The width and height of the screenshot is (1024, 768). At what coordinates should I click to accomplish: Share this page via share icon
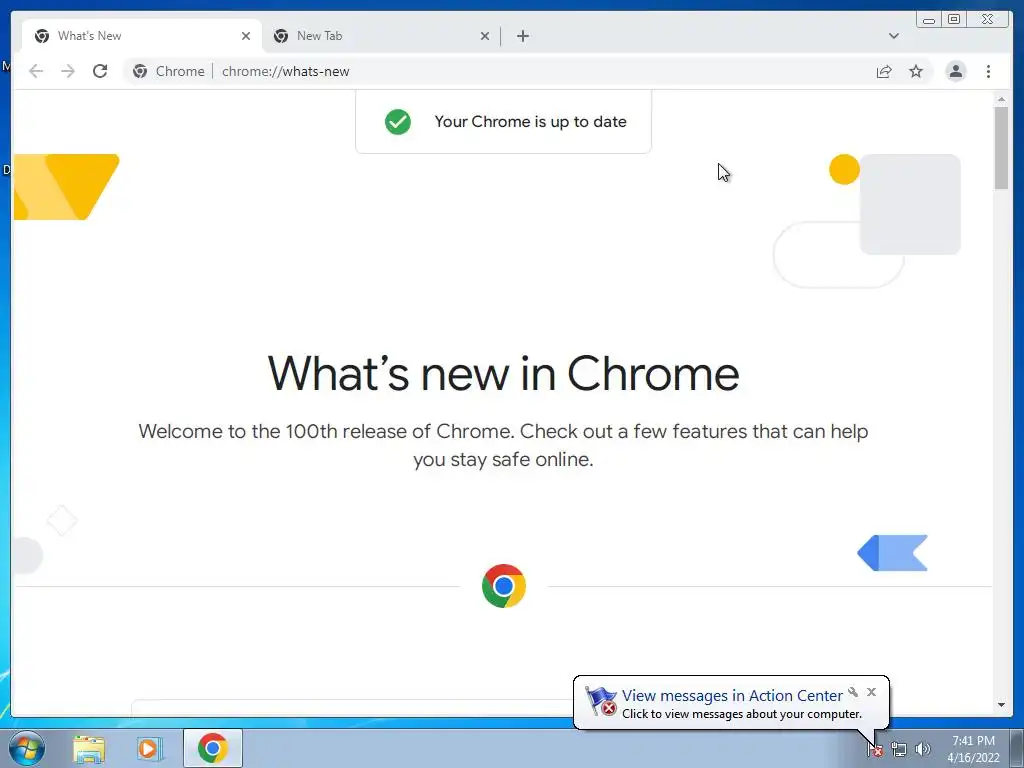pos(884,71)
